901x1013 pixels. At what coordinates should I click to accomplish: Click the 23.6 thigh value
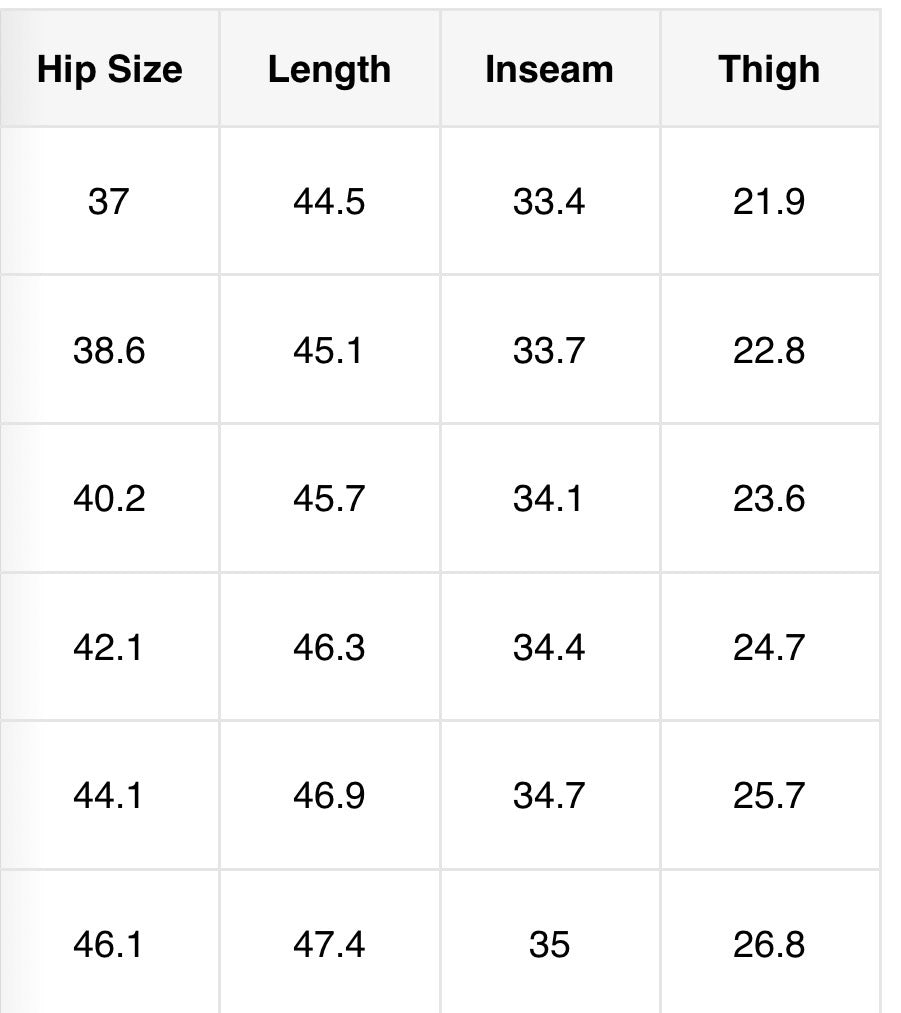(769, 499)
